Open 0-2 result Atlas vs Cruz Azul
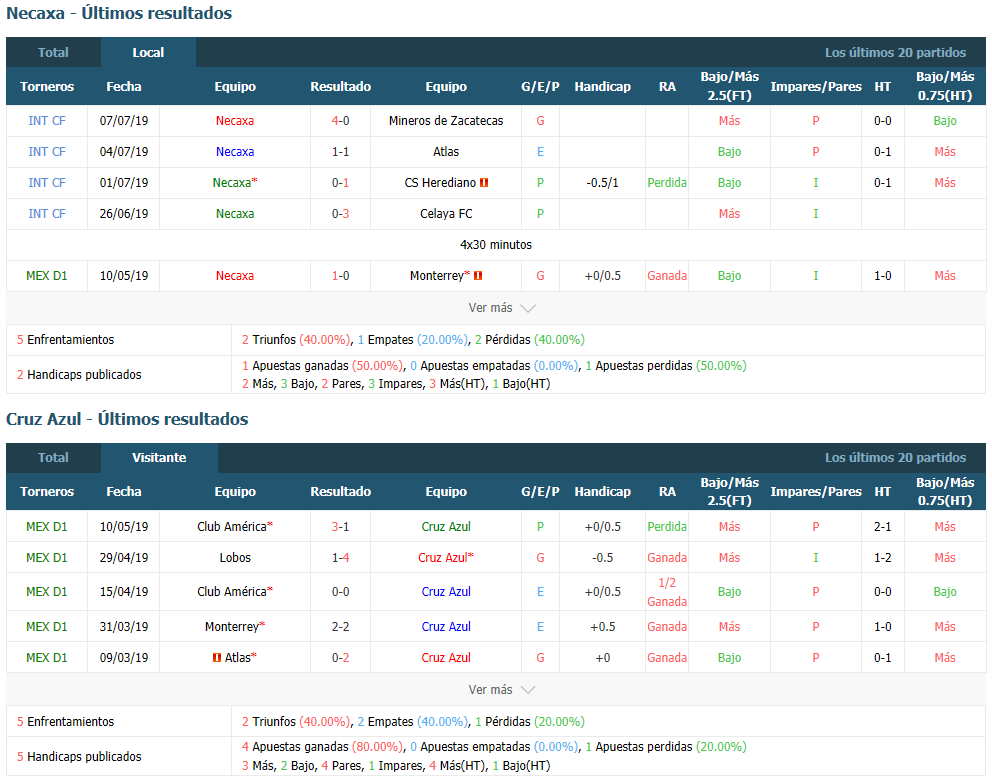This screenshot has width=992, height=780. click(x=340, y=657)
